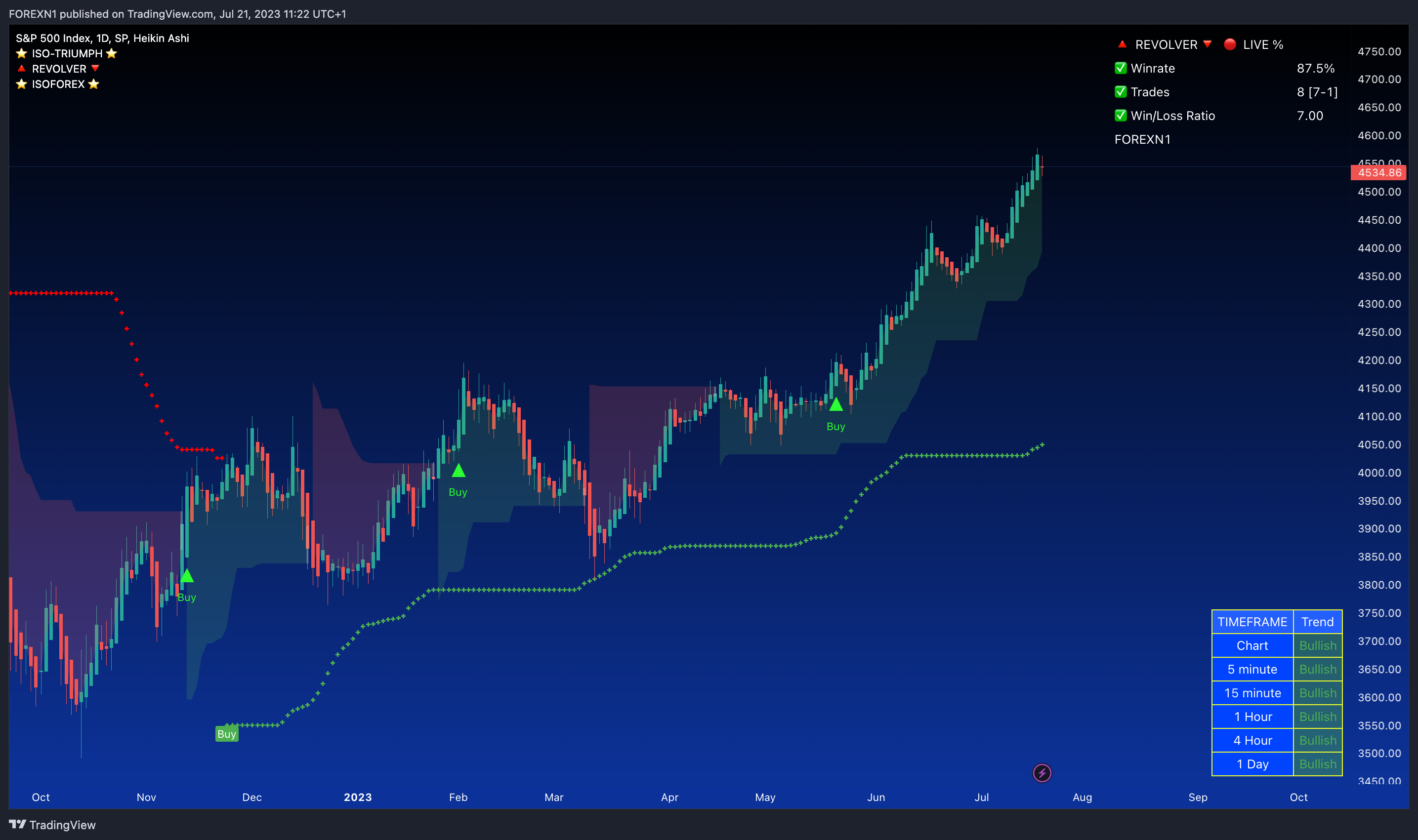Click the 4 Hour timeframe row

[x=1276, y=740]
